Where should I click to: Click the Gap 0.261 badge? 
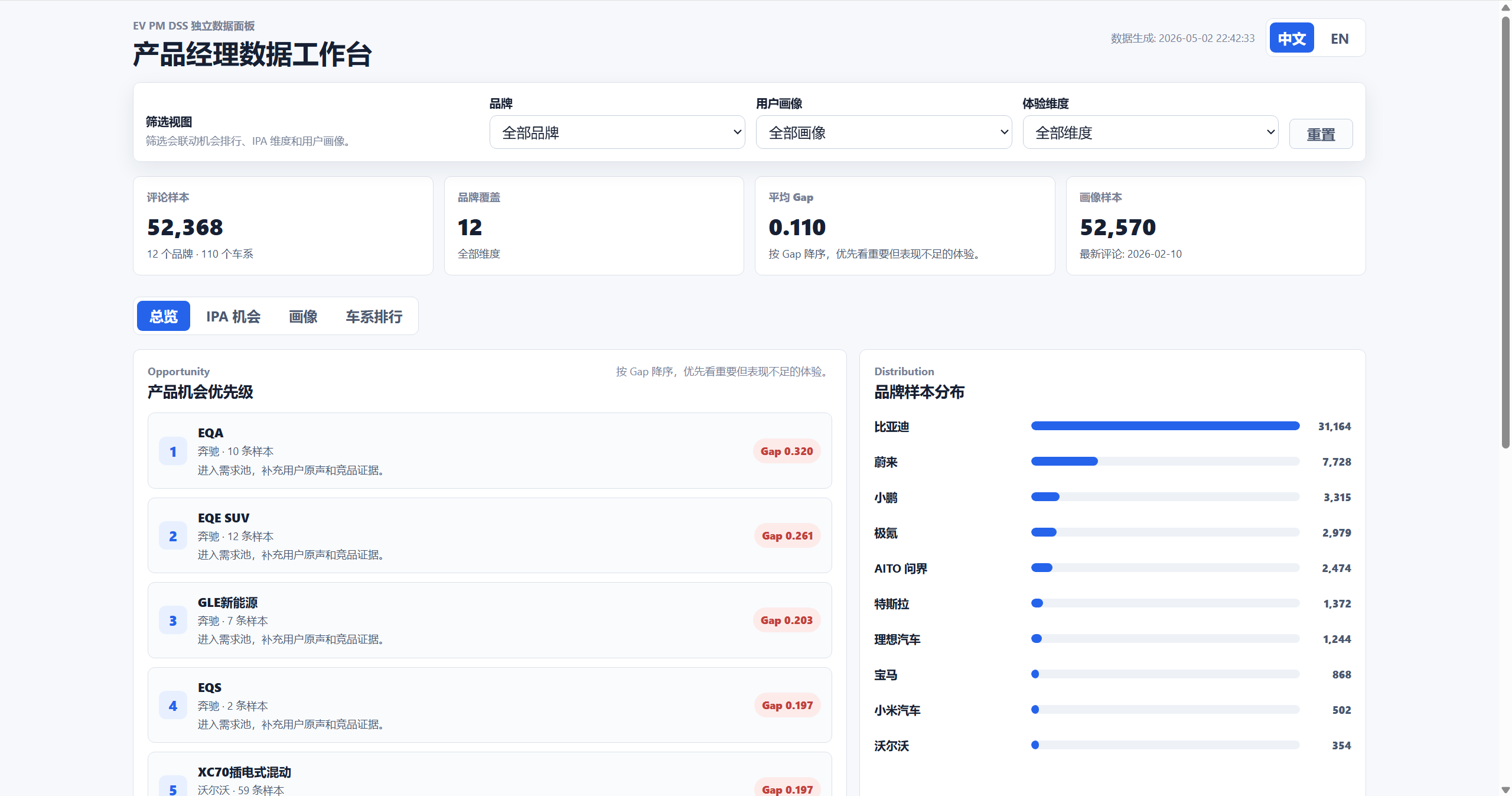(787, 535)
